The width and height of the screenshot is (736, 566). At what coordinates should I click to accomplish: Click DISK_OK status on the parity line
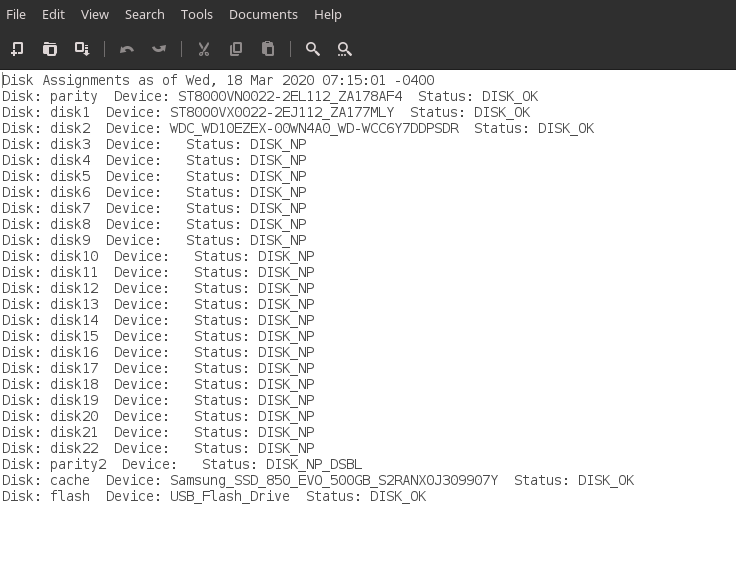click(x=510, y=96)
